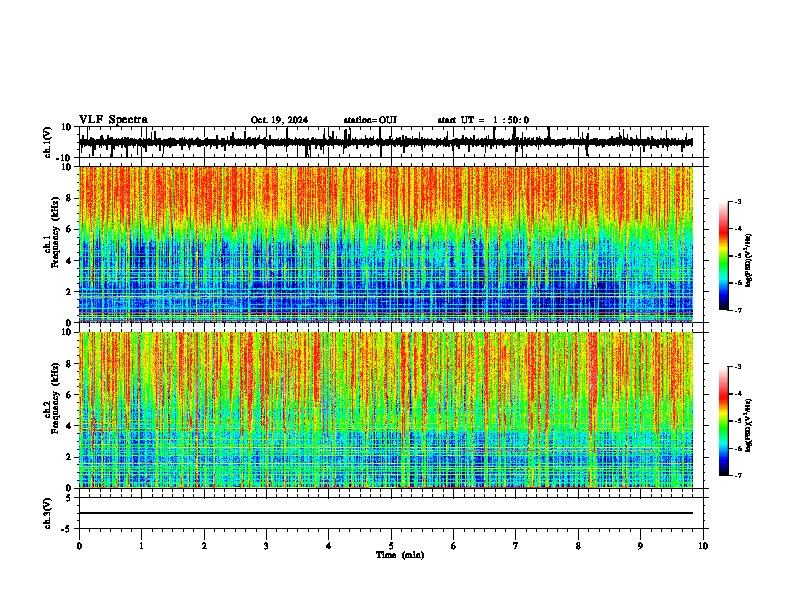
Task: Click the "-7" label on ch.2 colorbar
Action: 737,475
